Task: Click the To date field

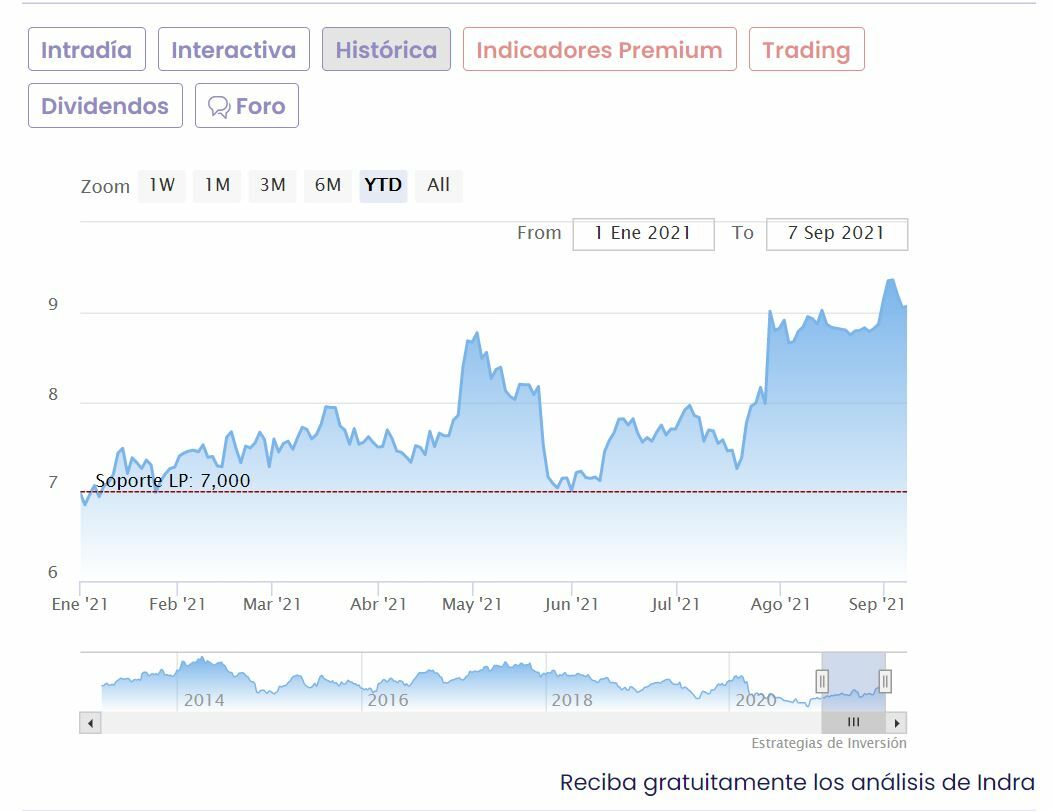Action: point(836,233)
